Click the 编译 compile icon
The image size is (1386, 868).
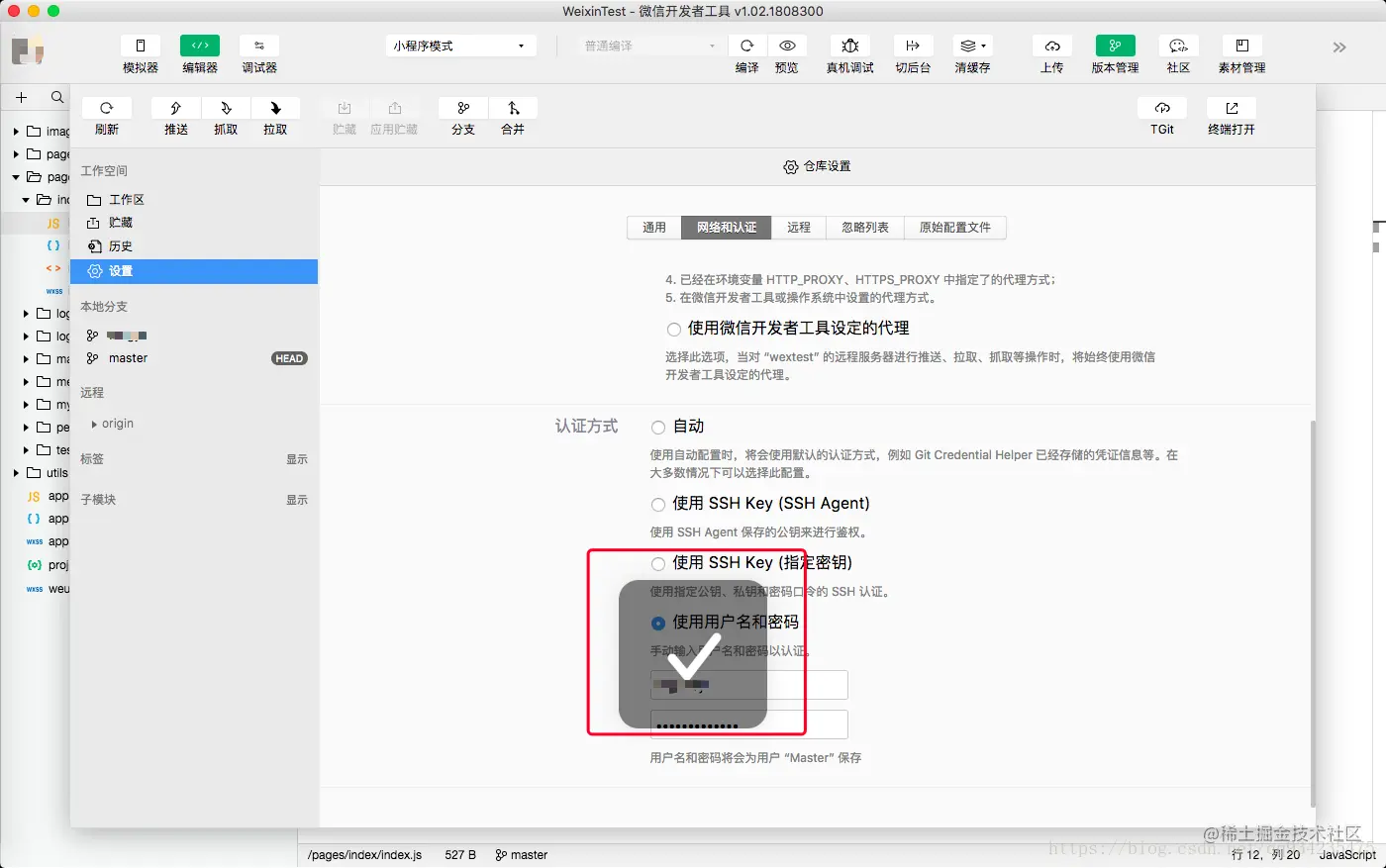point(747,46)
